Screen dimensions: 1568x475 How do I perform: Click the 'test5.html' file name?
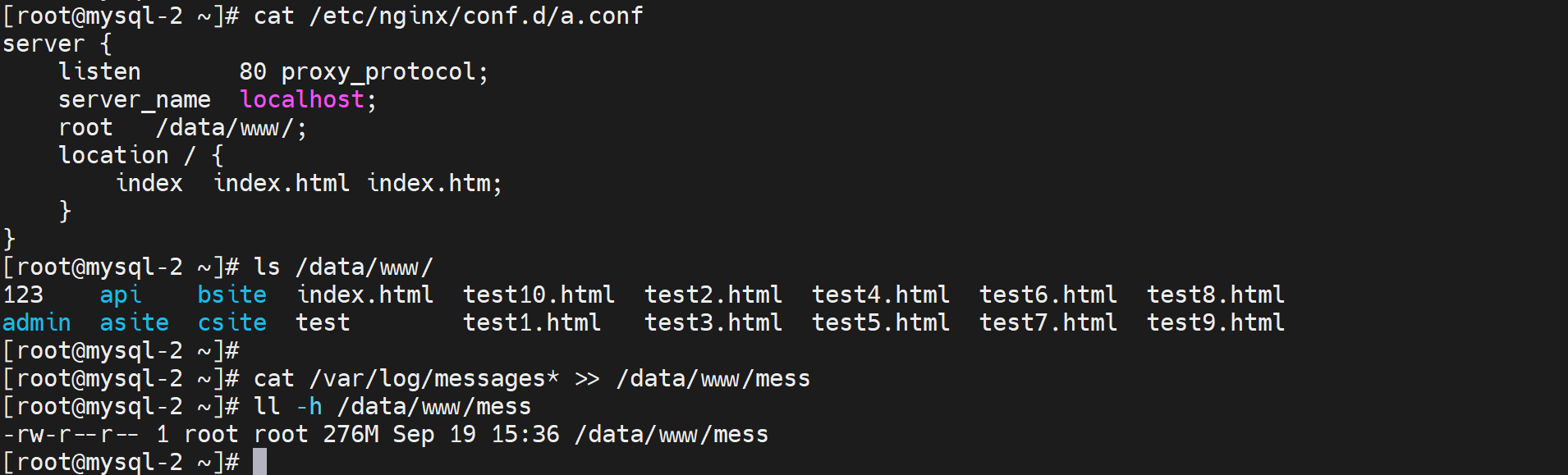[x=881, y=323]
